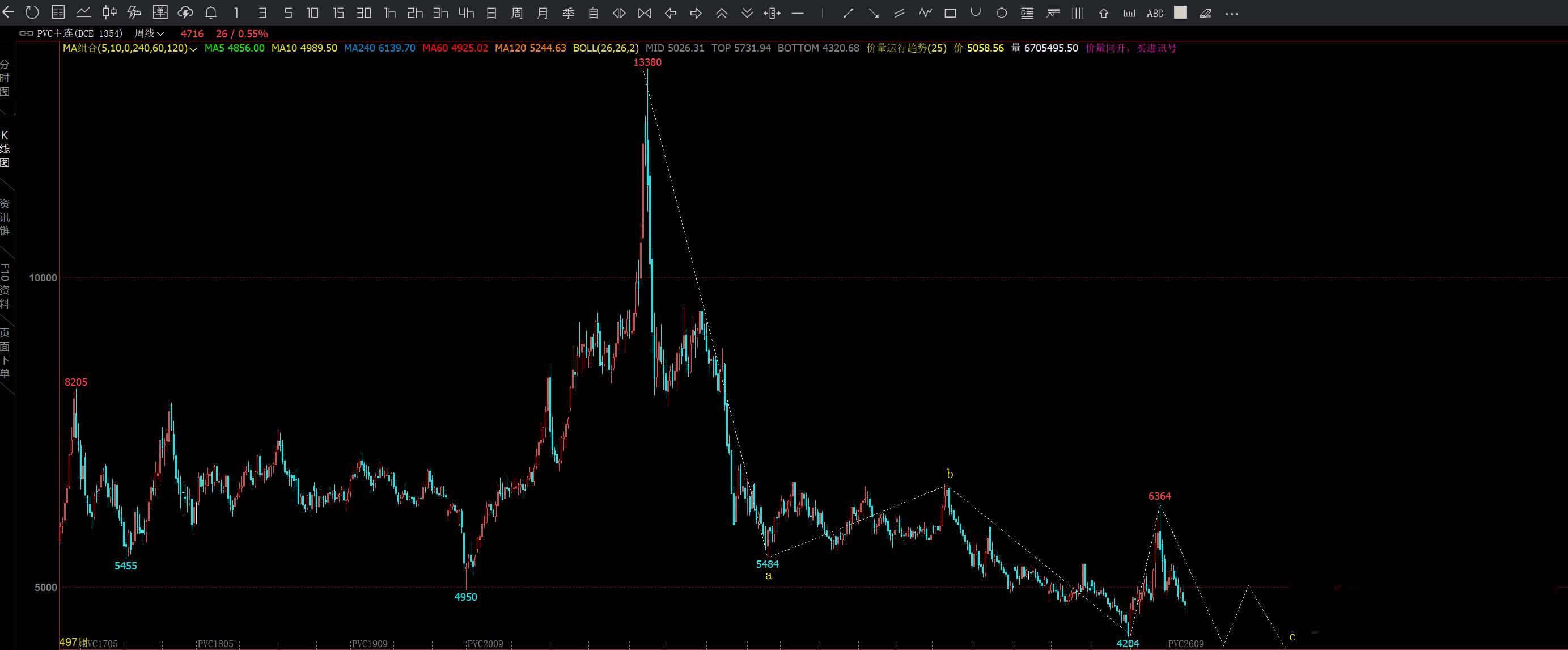Open the 页面下单 side tab
Viewport: 1568px width, 650px height.
pos(6,353)
